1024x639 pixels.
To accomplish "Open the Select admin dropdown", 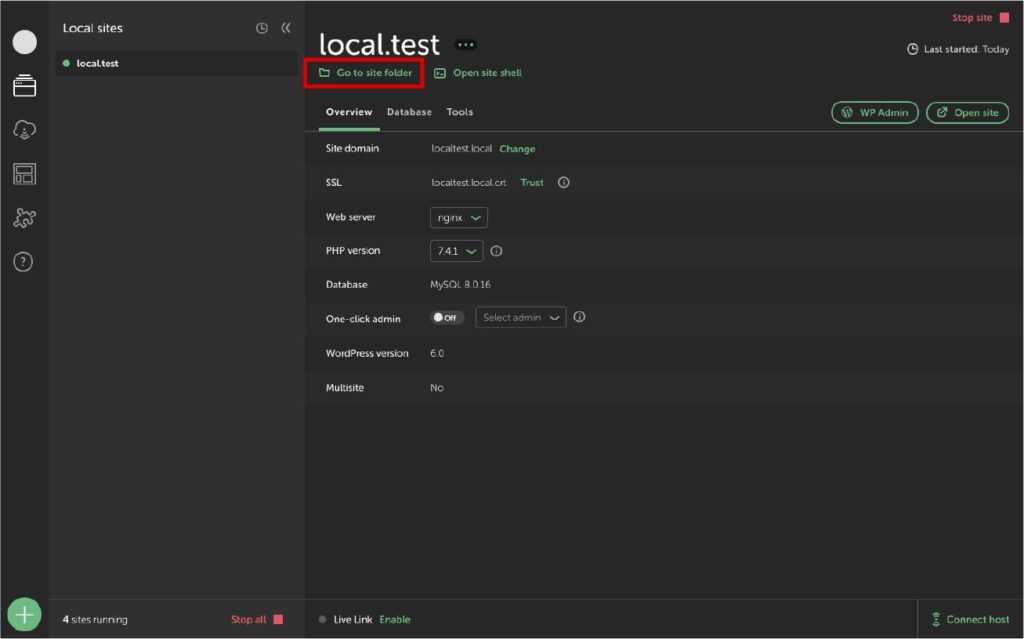I will point(520,318).
